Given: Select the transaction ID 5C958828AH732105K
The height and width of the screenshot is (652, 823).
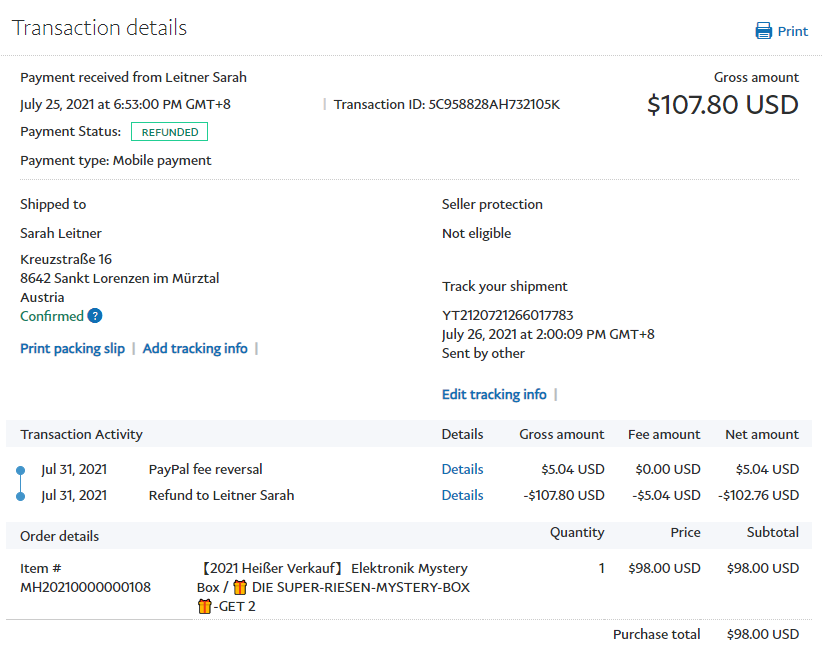Looking at the screenshot, I should tap(494, 104).
